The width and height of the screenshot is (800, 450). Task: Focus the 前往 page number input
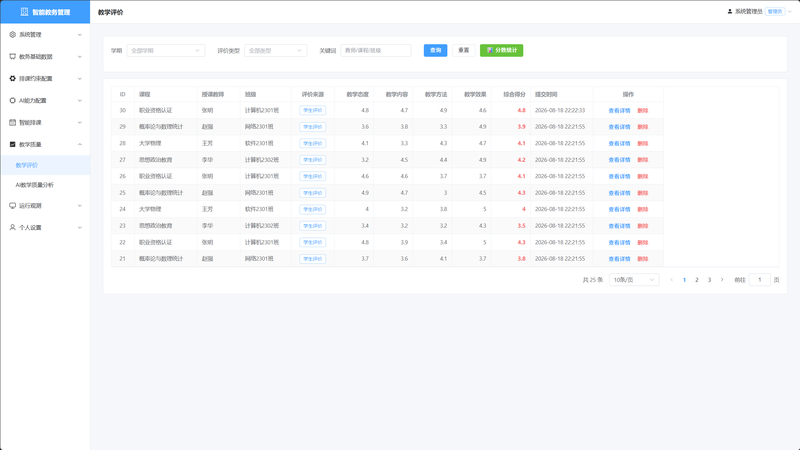coord(760,280)
